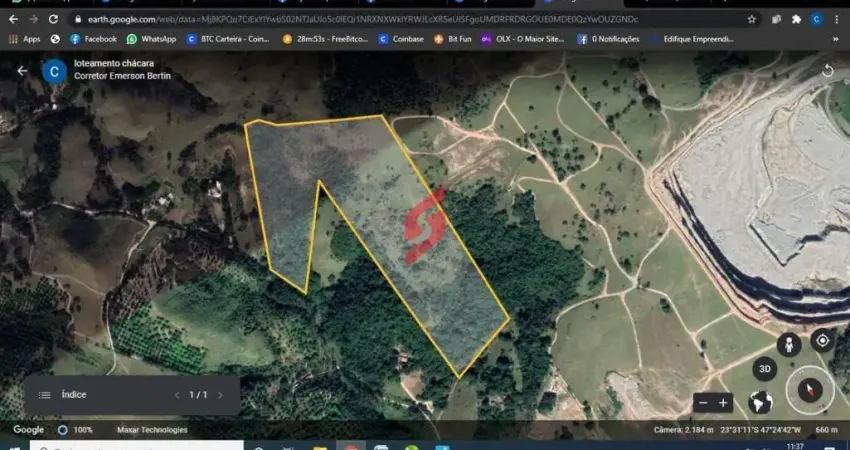This screenshot has width=850, height=450.
Task: Go to next slide with right chevron
Action: click(x=220, y=395)
